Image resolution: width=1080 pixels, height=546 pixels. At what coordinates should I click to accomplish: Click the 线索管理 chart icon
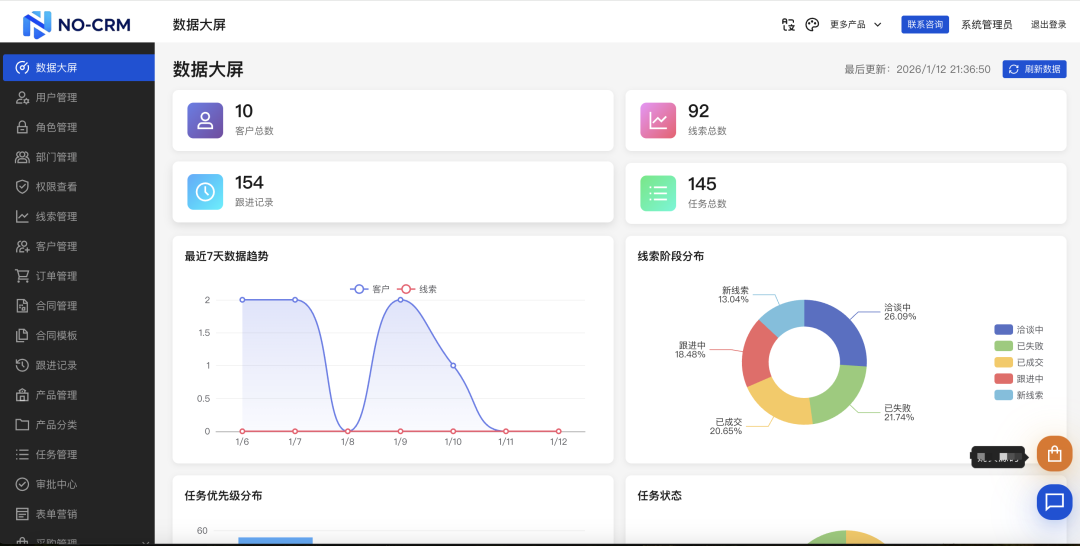pos(22,216)
